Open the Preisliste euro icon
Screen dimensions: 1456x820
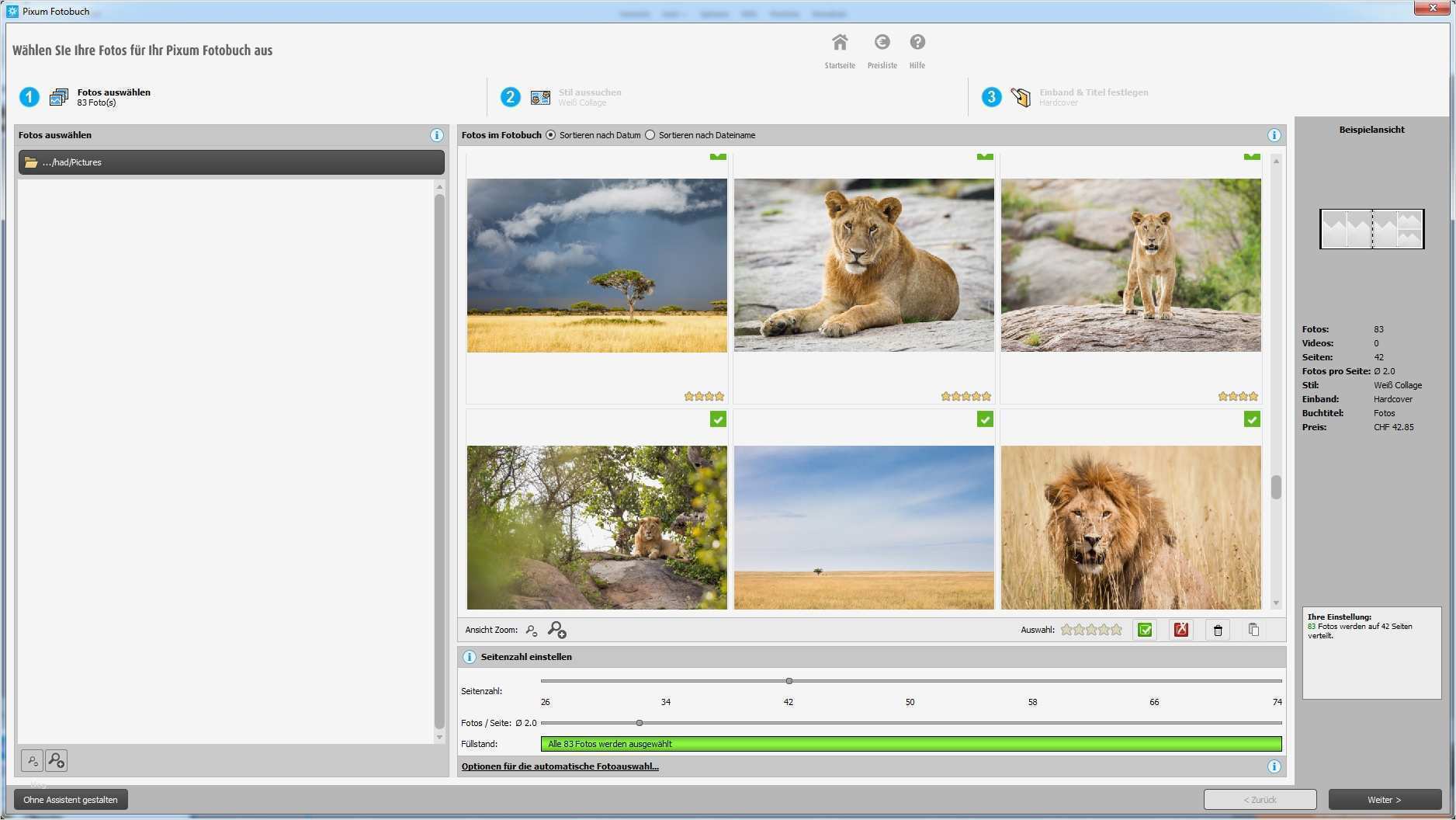882,43
